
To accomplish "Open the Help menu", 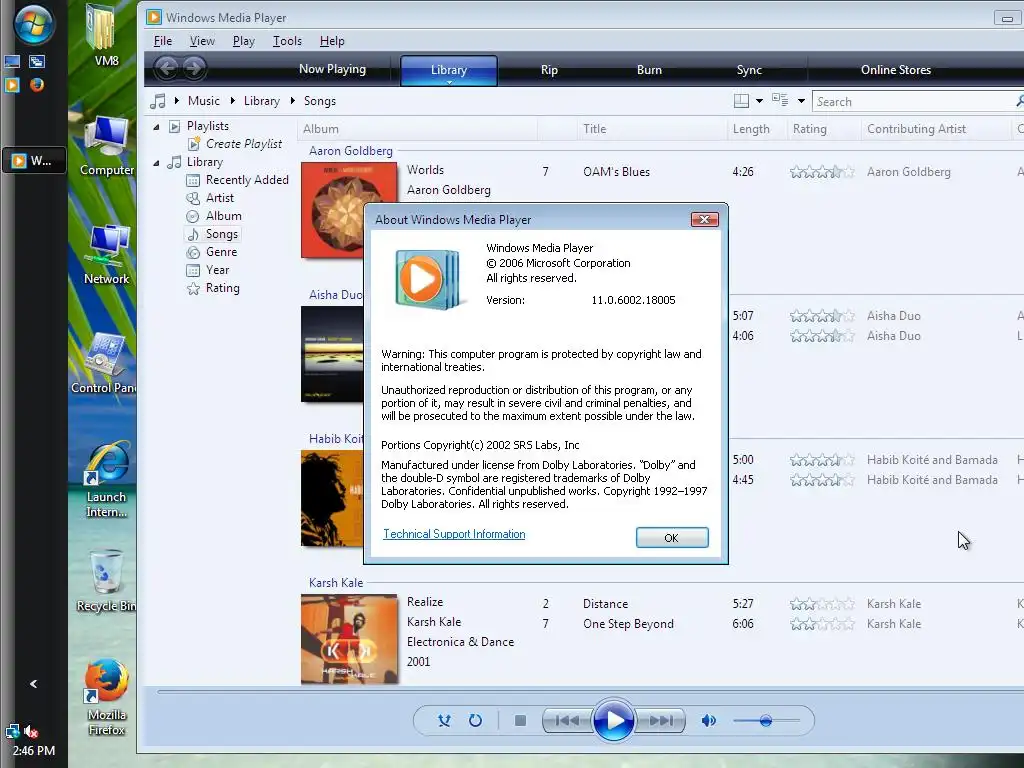I will pos(332,41).
